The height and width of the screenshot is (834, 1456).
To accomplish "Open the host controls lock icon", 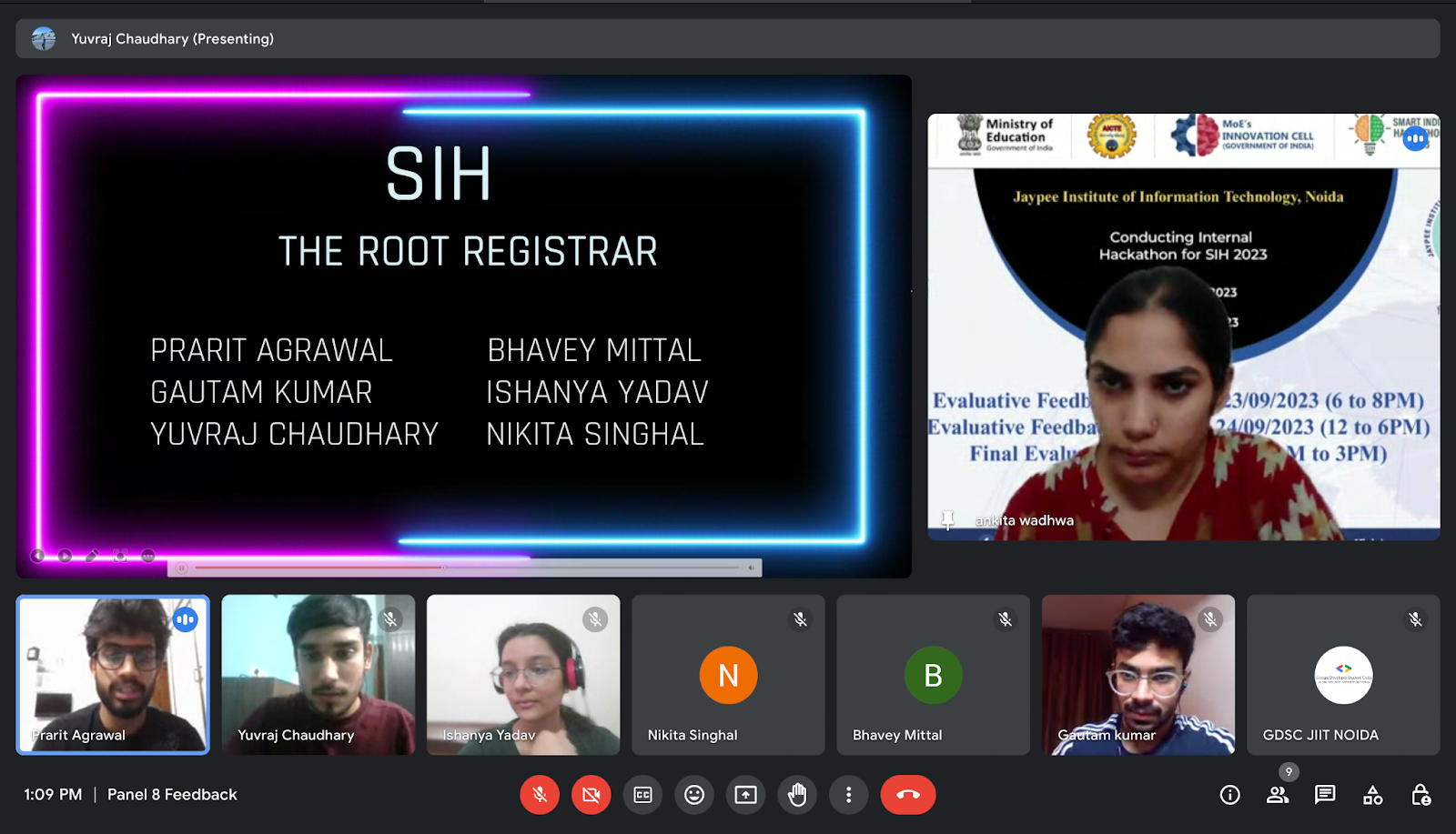I will pos(1421,795).
